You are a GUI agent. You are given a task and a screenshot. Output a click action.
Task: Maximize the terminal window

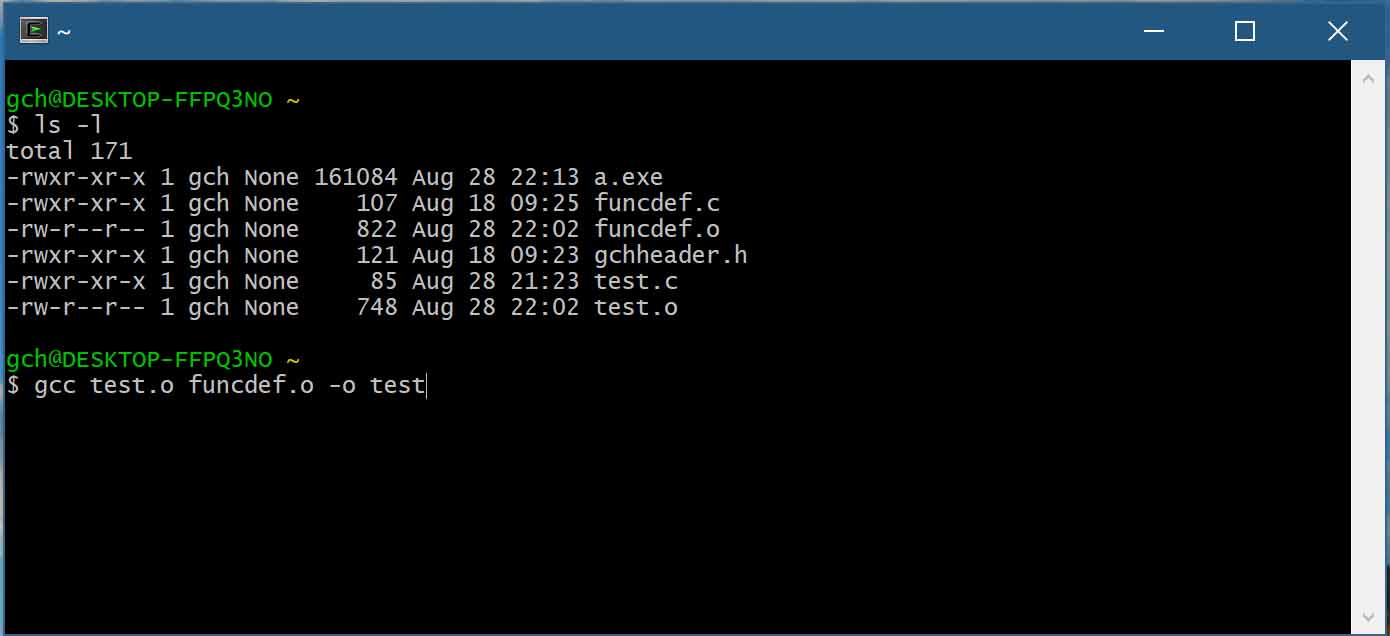tap(1245, 31)
